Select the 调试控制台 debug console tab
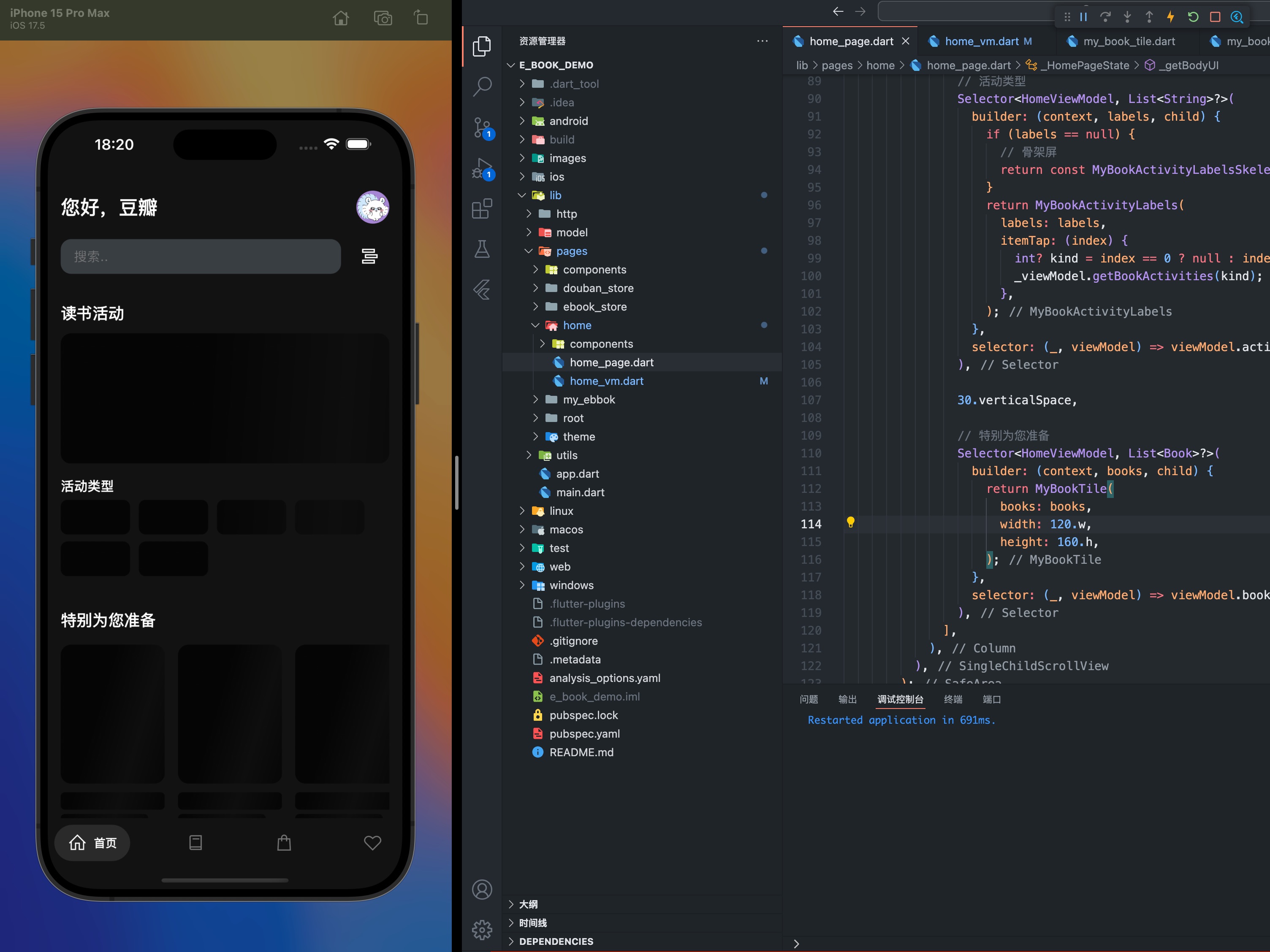This screenshot has width=1270, height=952. (x=900, y=700)
